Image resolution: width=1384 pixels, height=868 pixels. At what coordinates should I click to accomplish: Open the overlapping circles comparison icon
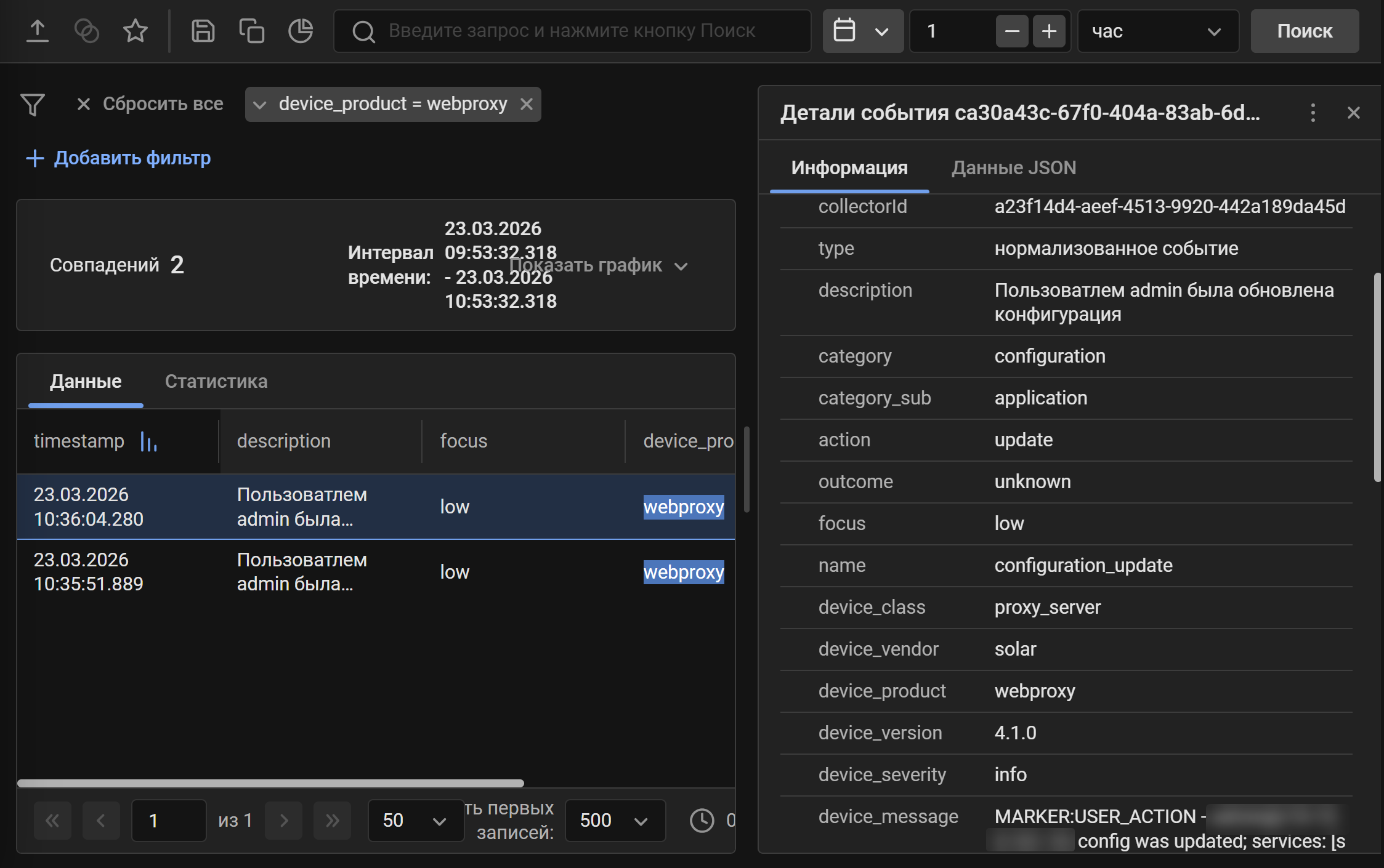click(x=86, y=31)
